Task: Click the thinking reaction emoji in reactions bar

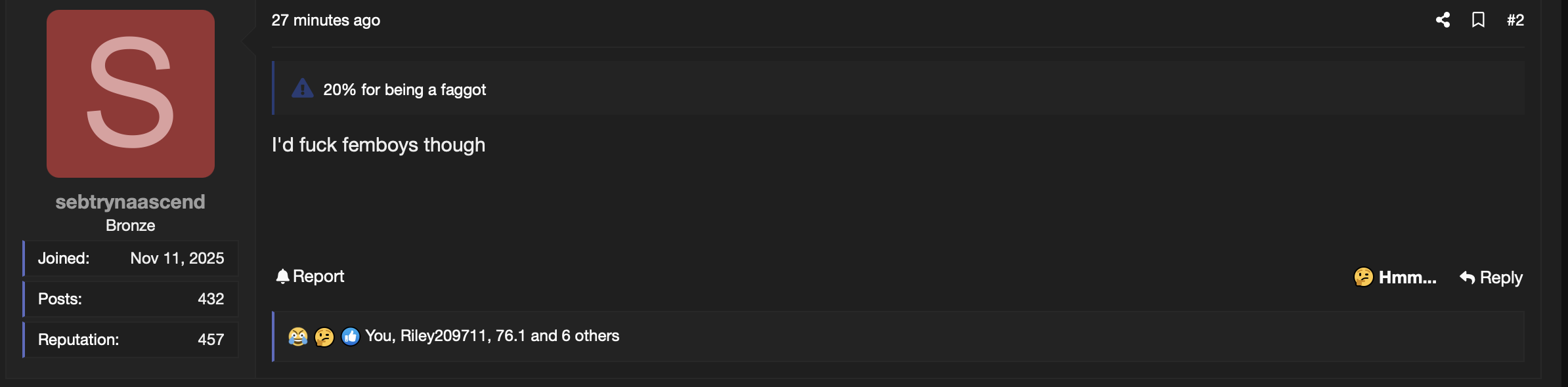Action: click(324, 336)
